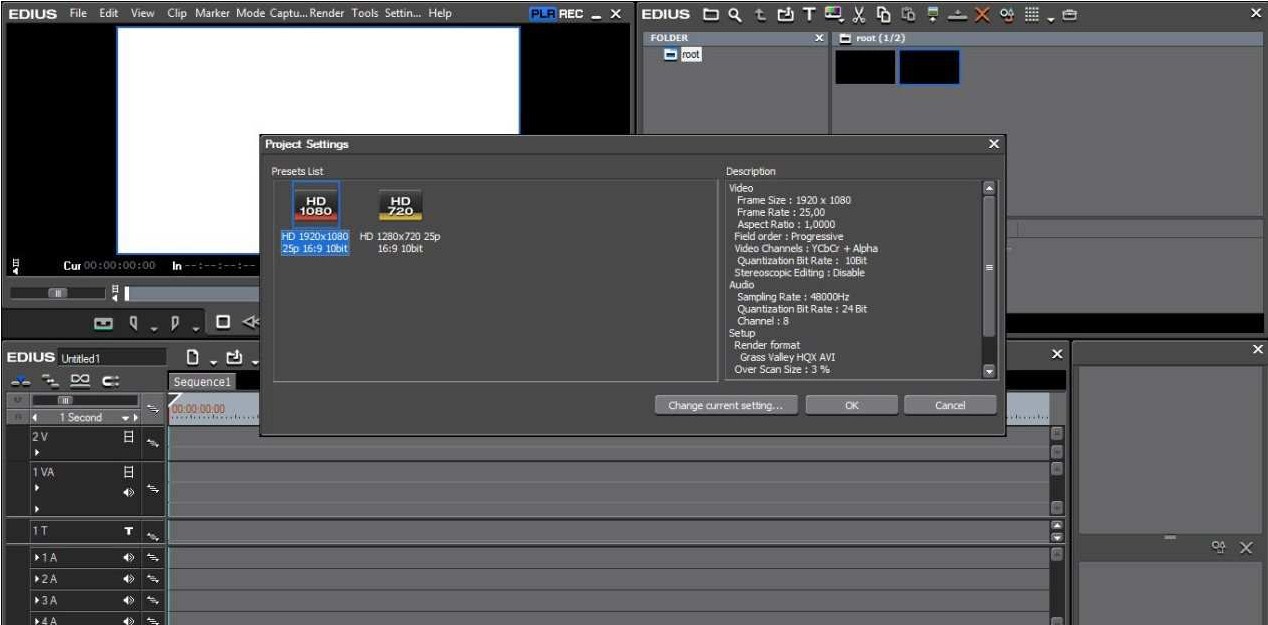Click the copy icon in the bin toolbar
This screenshot has width=1268, height=625.
(883, 14)
